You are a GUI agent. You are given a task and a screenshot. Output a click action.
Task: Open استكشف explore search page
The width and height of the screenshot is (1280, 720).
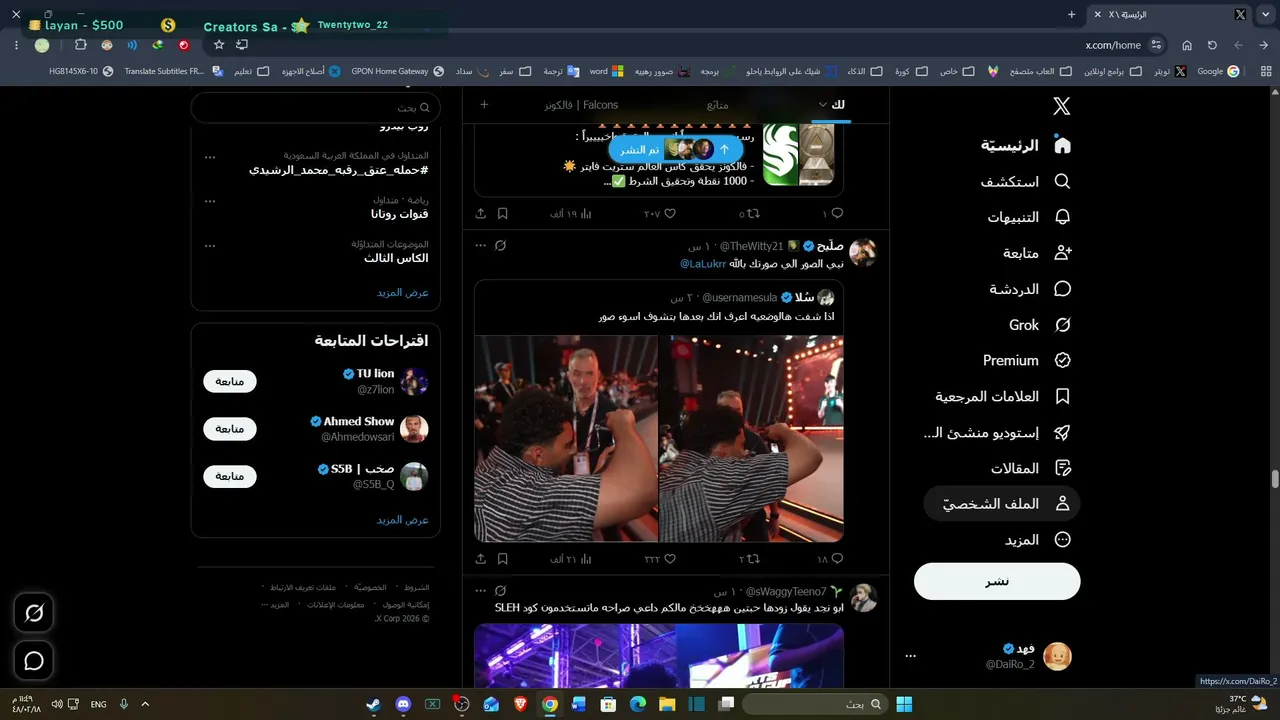tap(1025, 181)
